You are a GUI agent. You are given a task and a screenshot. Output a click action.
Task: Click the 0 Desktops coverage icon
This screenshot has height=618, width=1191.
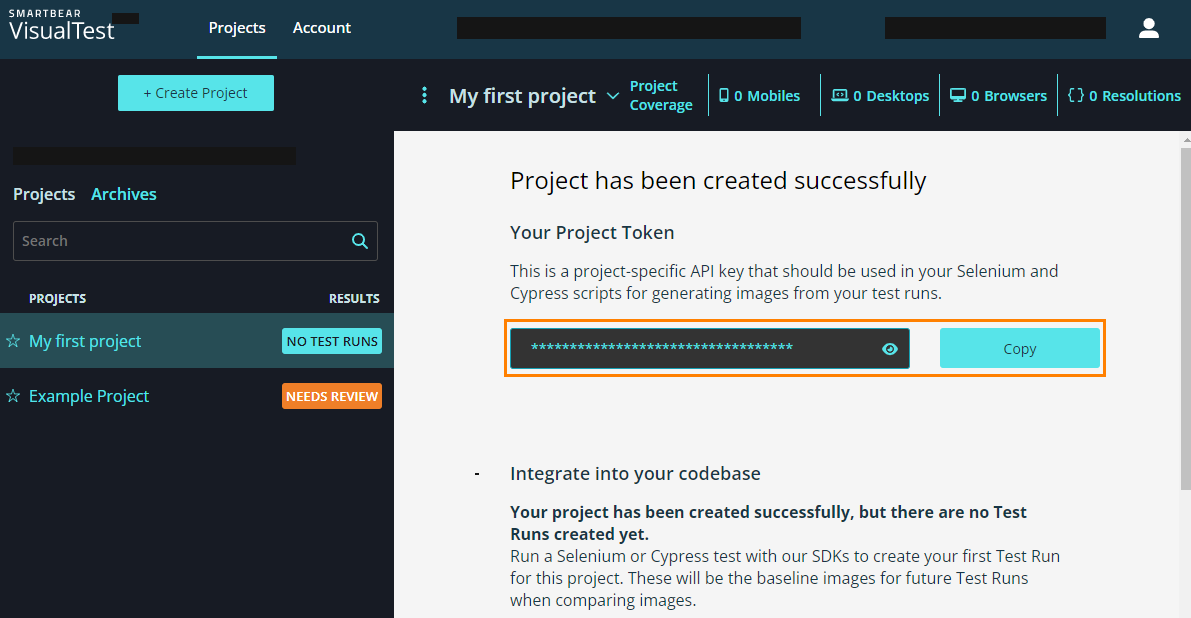click(x=840, y=96)
